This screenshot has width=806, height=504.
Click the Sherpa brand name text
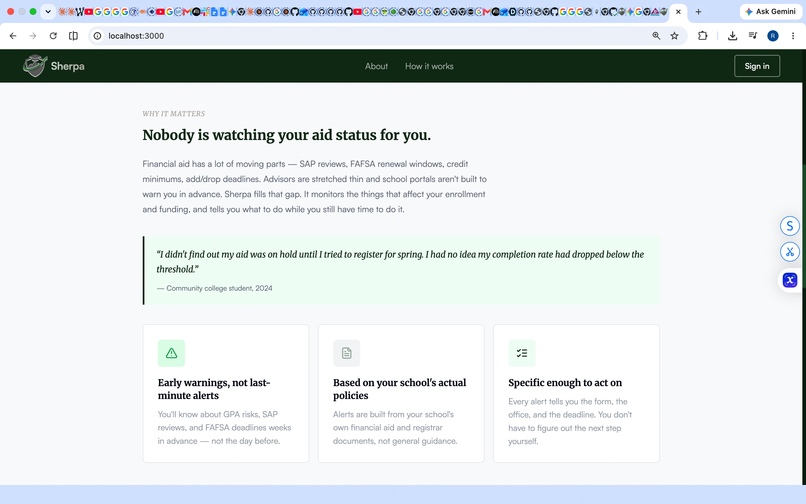(x=67, y=66)
